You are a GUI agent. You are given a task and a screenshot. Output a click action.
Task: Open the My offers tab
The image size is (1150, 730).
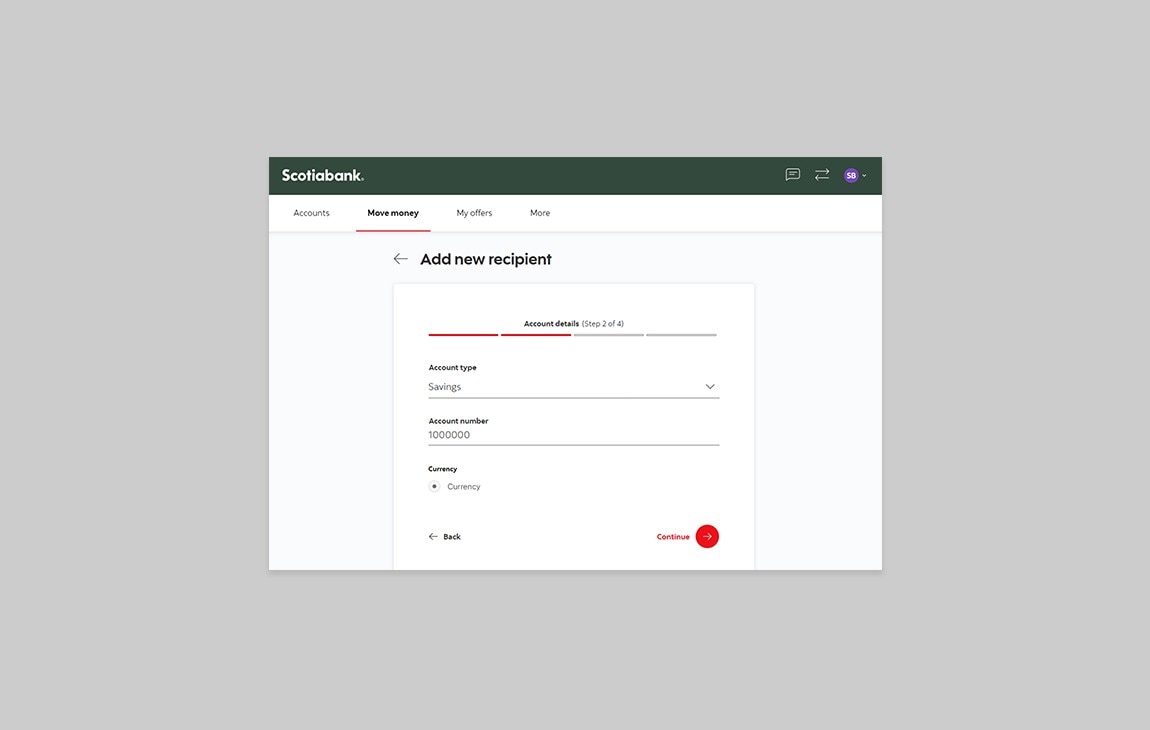pyautogui.click(x=475, y=213)
